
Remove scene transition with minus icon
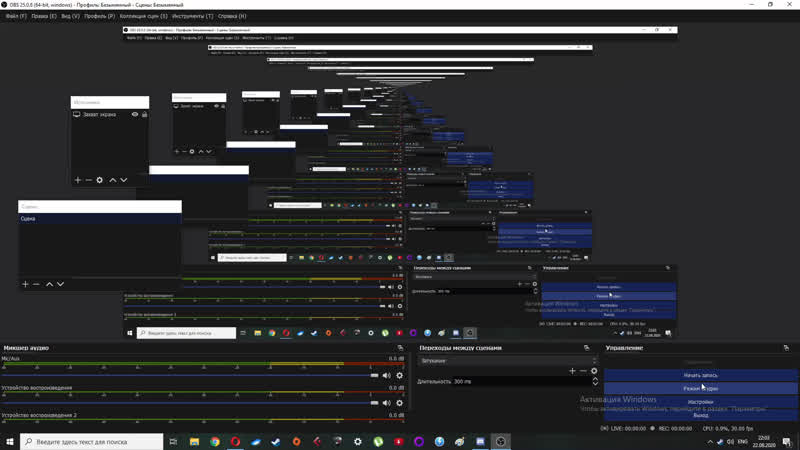(x=583, y=371)
